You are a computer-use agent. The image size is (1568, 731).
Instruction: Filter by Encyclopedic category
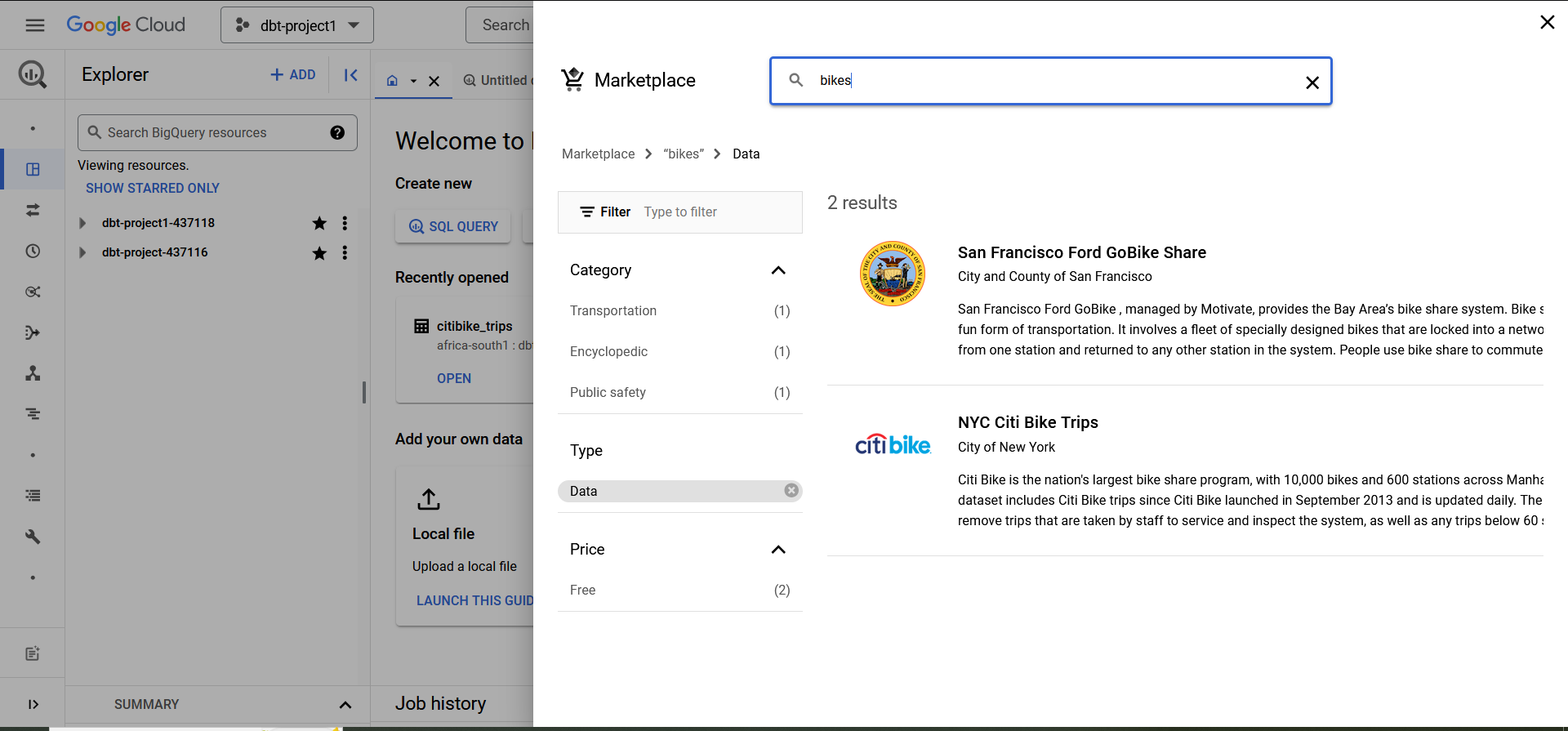click(679, 351)
